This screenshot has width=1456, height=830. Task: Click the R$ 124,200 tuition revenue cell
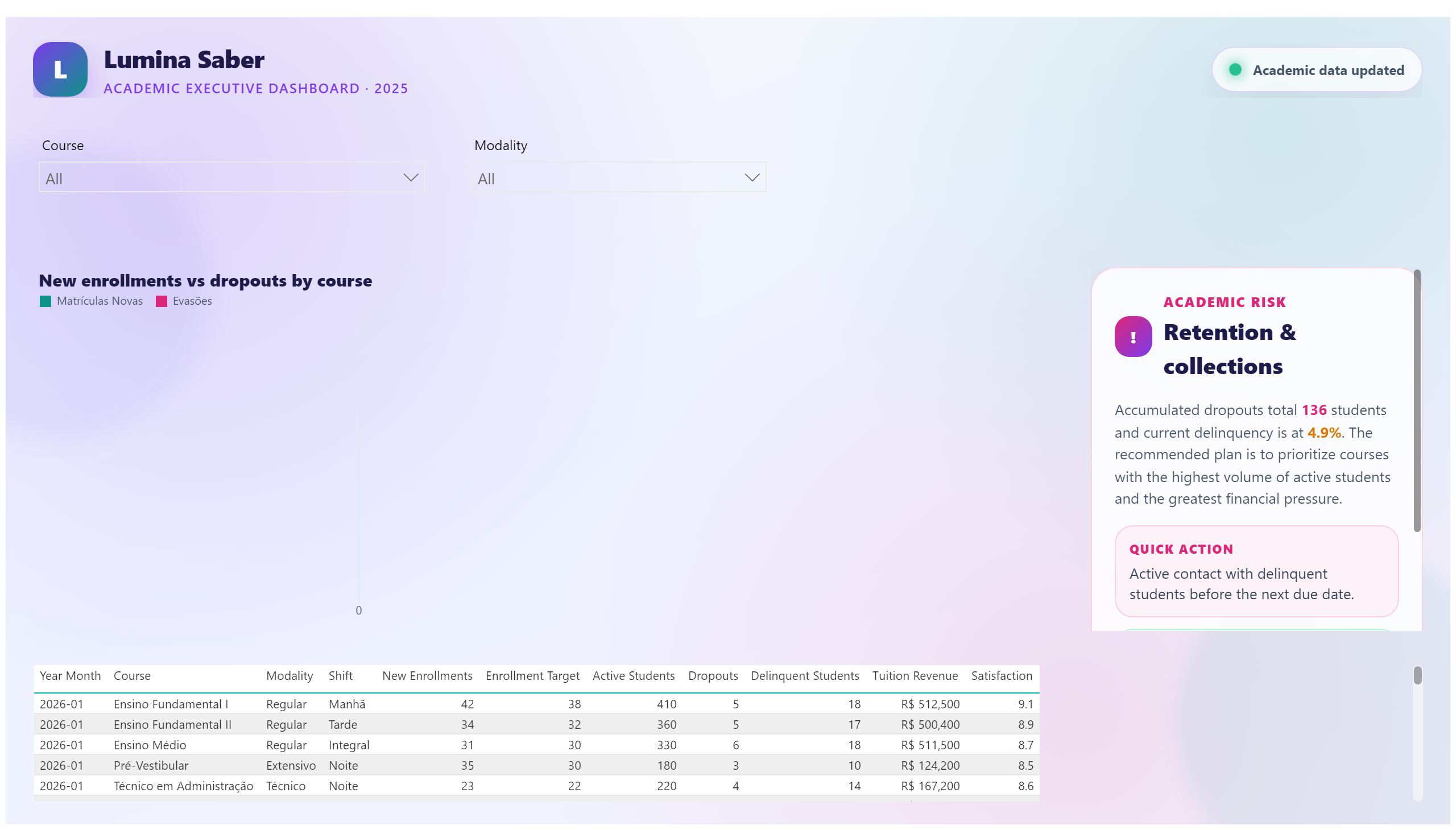pyautogui.click(x=930, y=766)
